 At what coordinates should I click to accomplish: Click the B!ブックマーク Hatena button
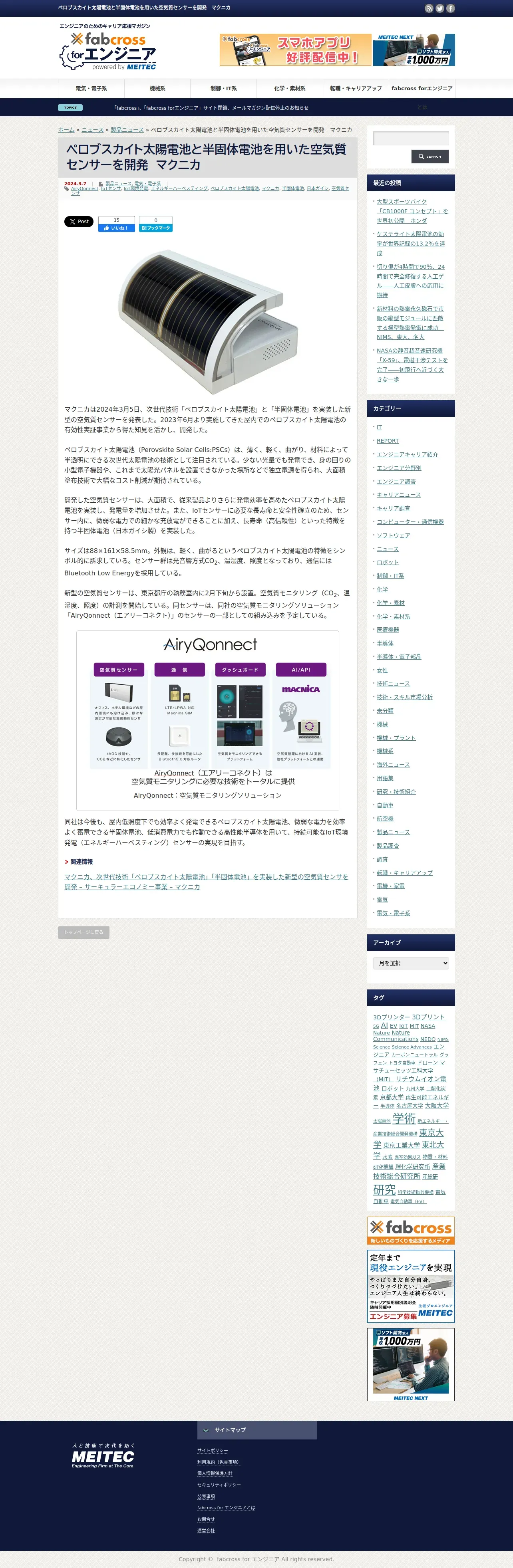155,228
